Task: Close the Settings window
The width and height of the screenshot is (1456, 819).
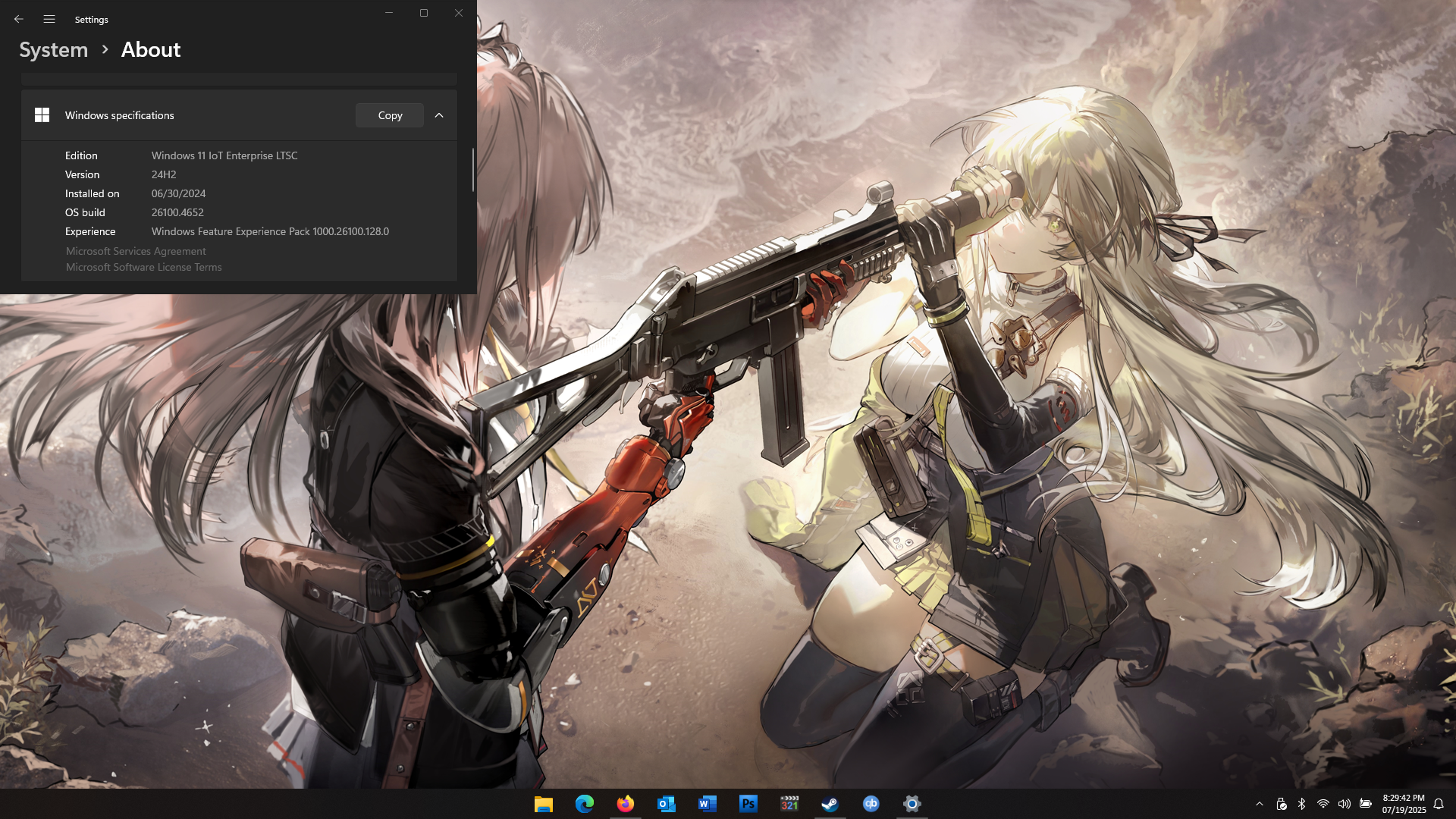Action: click(x=459, y=13)
